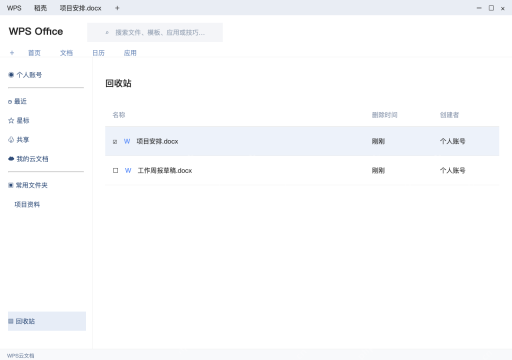The width and height of the screenshot is (512, 360).
Task: Check the 工作周报草稿.docx checkbox
Action: click(115, 170)
